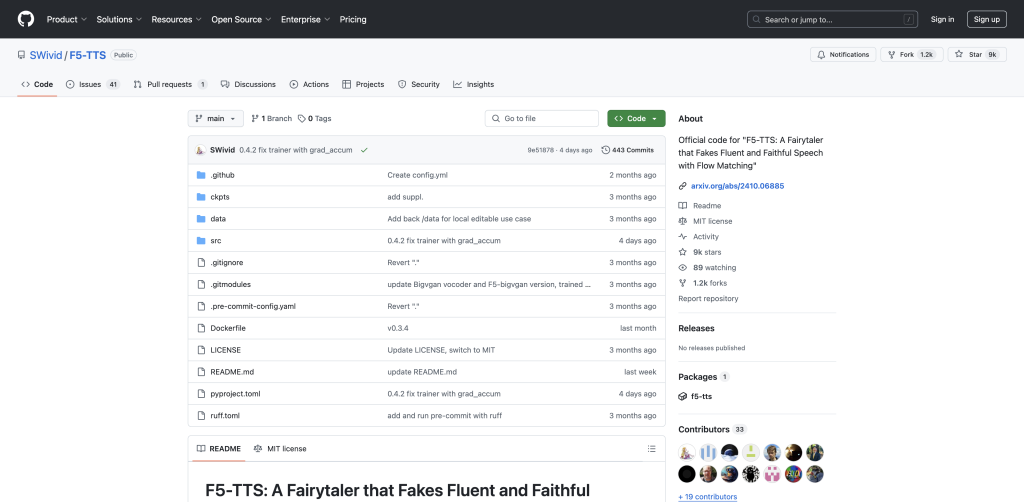Open the .pre-commit-config.yaml file

253,306
